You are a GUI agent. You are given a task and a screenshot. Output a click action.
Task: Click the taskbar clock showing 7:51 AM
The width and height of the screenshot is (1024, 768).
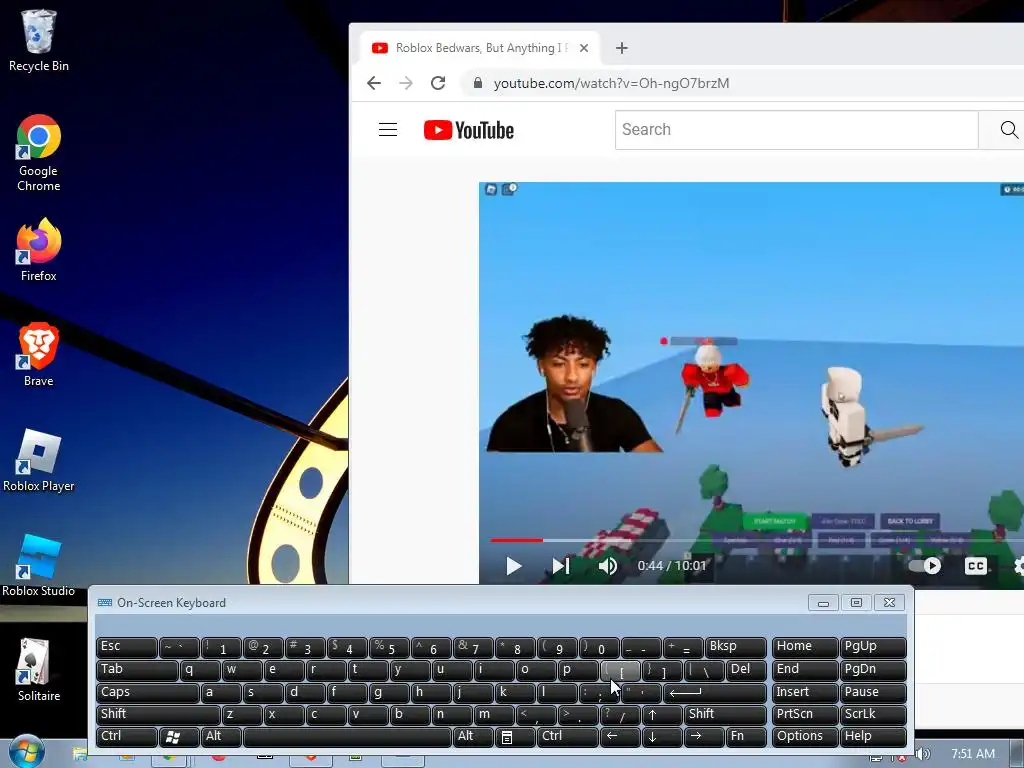(972, 754)
